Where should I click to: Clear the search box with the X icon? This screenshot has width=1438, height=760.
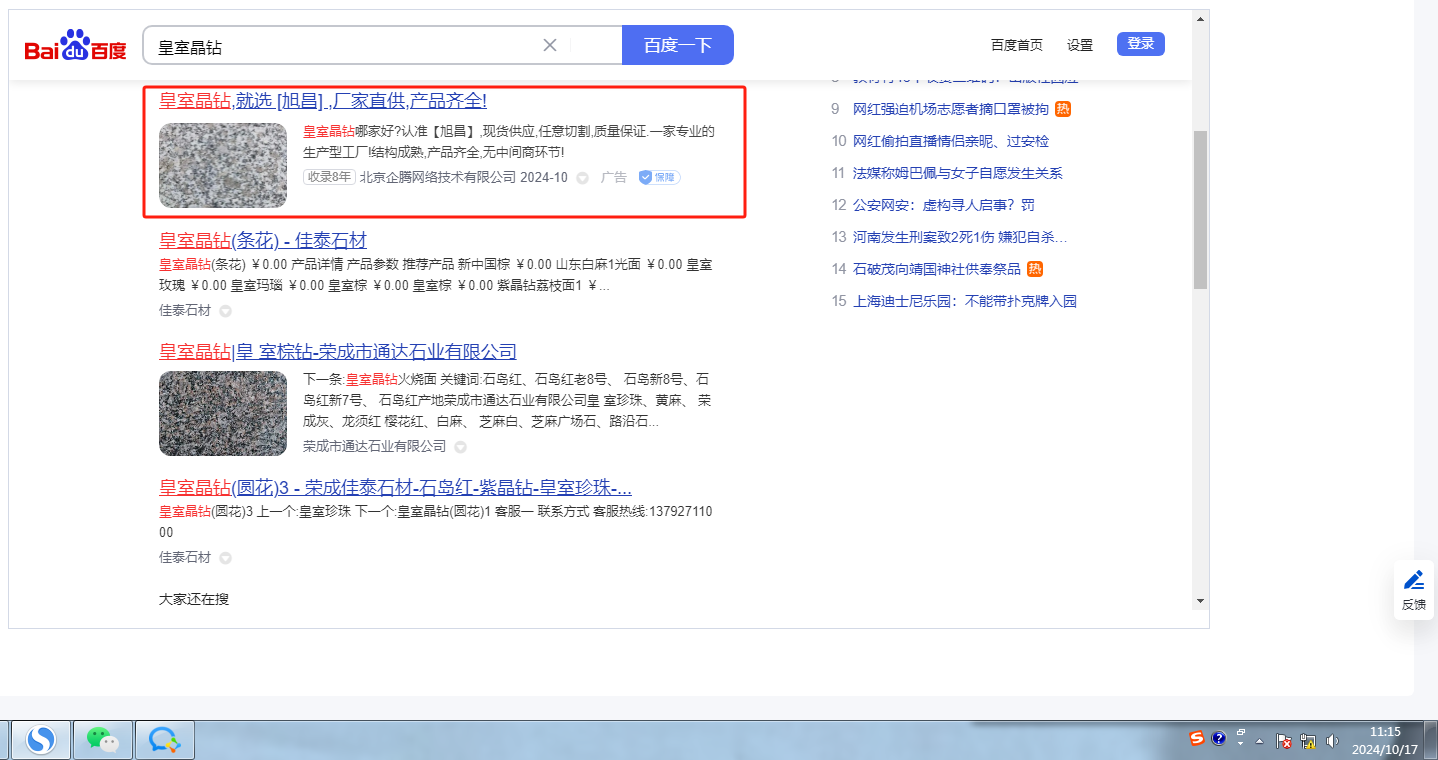(x=549, y=45)
